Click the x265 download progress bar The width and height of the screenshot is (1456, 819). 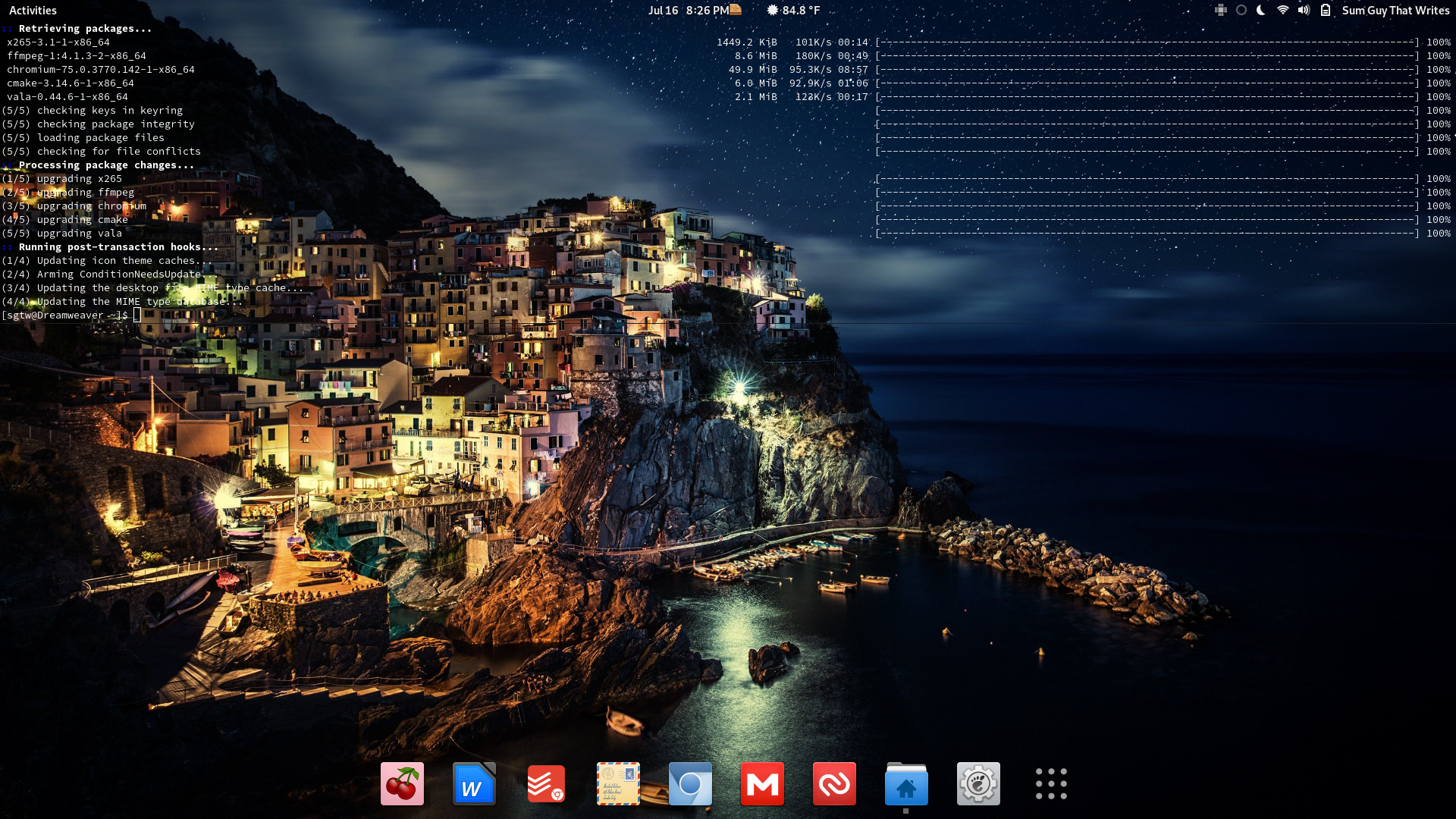coord(1147,42)
